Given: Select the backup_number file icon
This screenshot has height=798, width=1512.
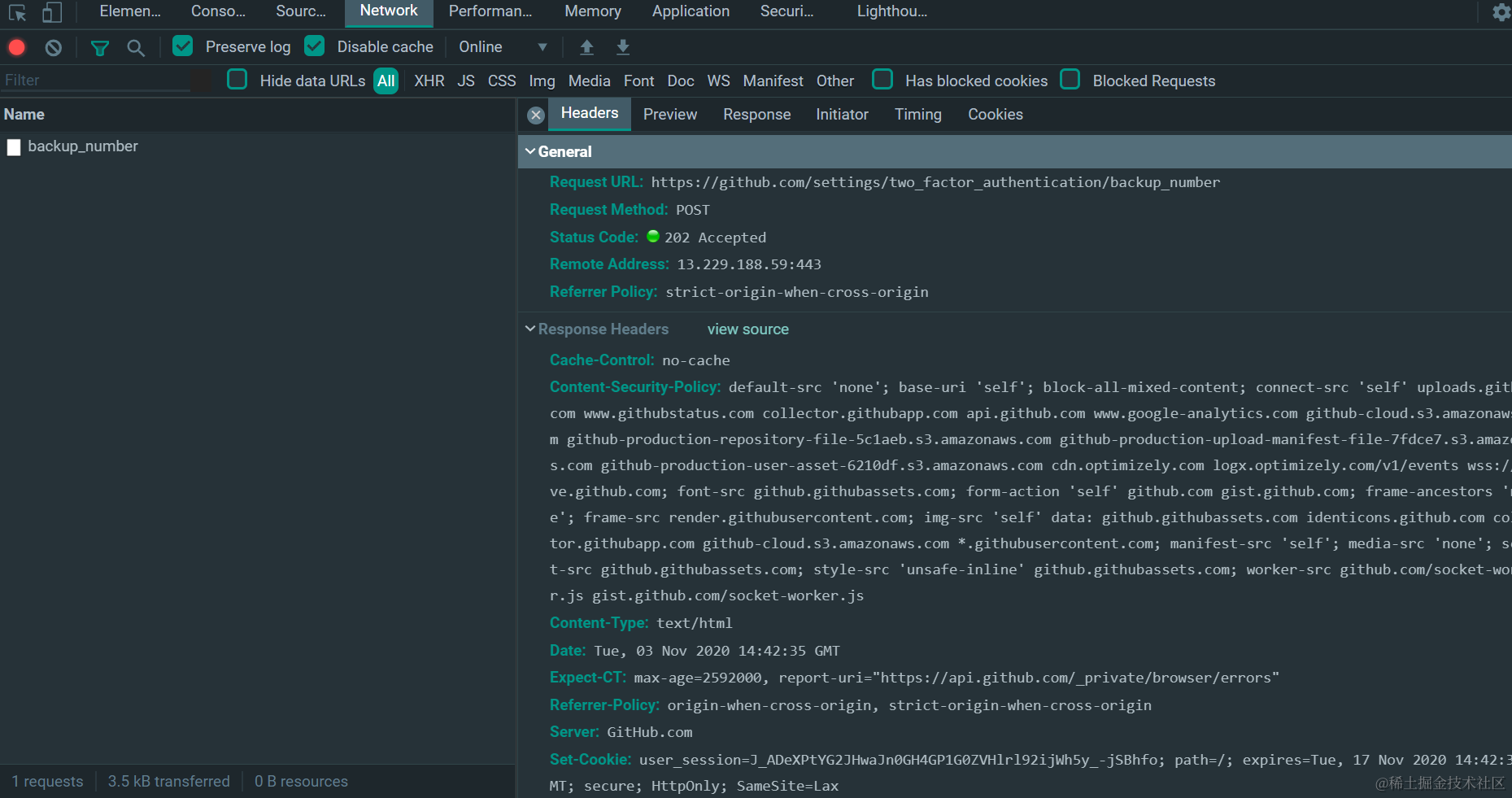Looking at the screenshot, I should pyautogui.click(x=14, y=147).
